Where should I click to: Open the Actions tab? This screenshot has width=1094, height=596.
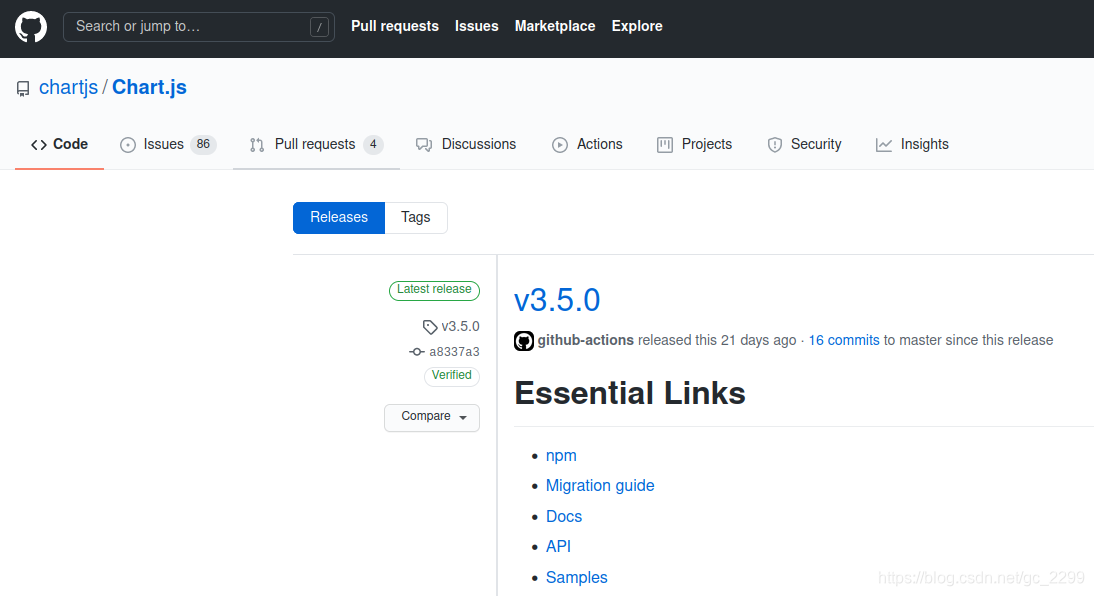pos(587,144)
